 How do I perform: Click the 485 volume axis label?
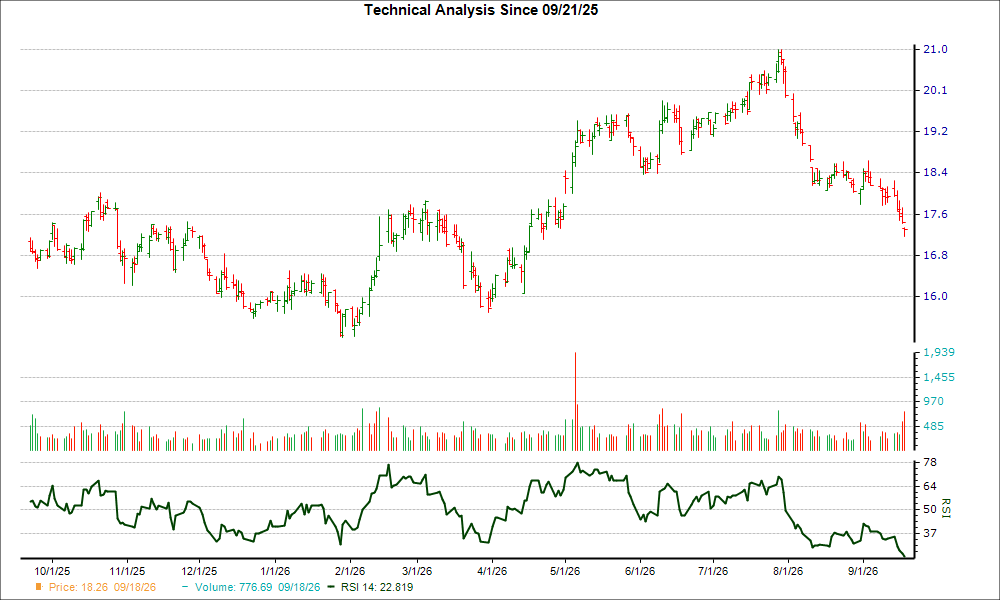point(933,426)
